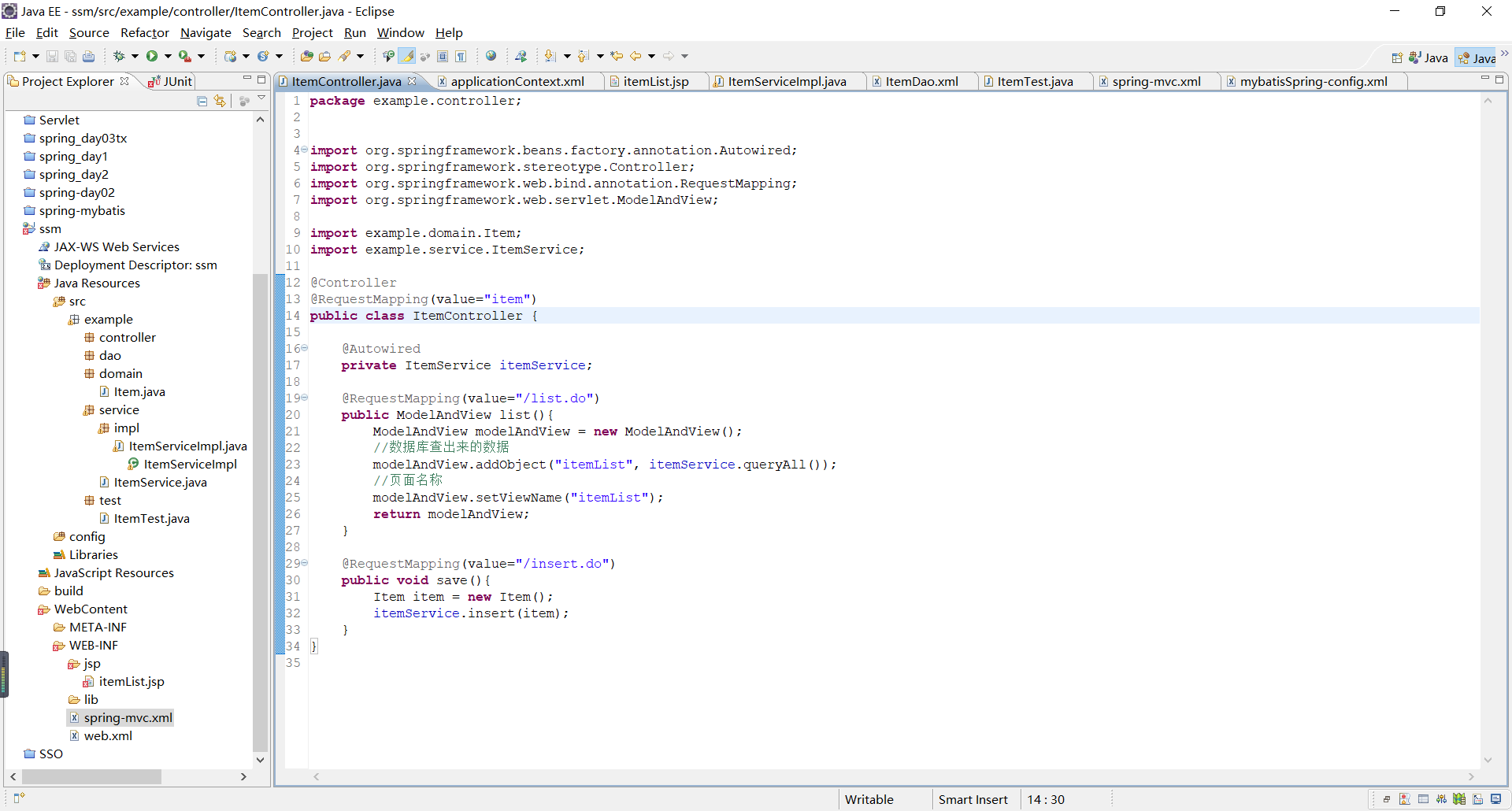Collapse All in Project Explorer toolbar
The height and width of the screenshot is (811, 1512).
202,101
